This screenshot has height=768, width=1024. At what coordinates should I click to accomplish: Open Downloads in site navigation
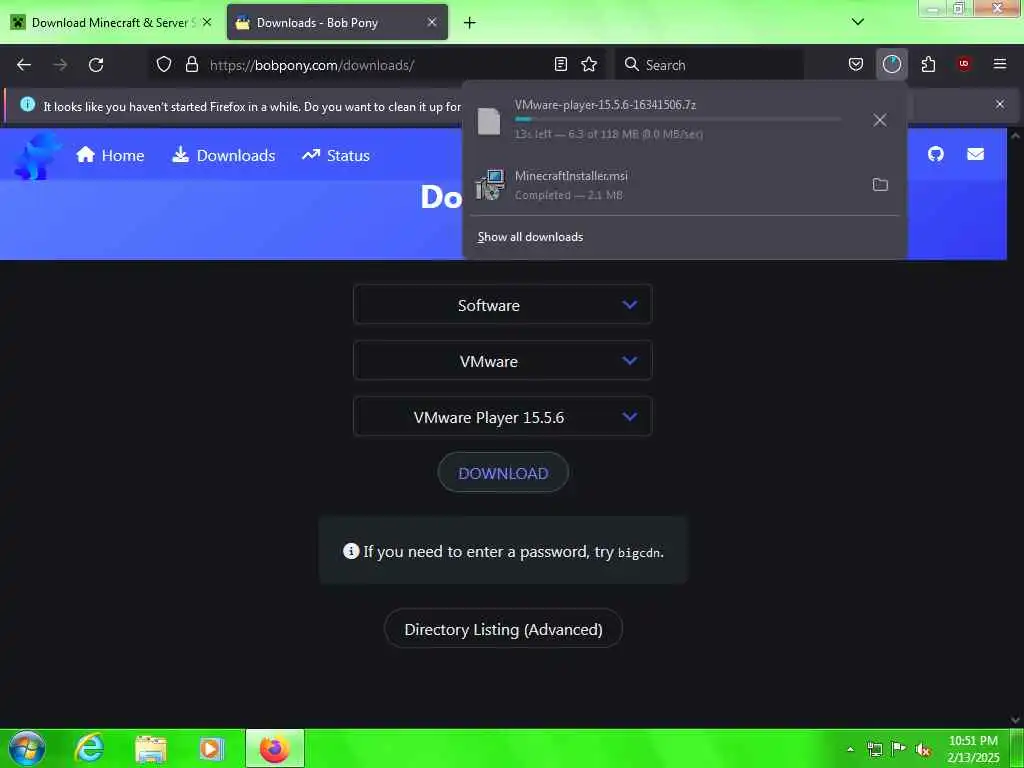click(x=223, y=155)
